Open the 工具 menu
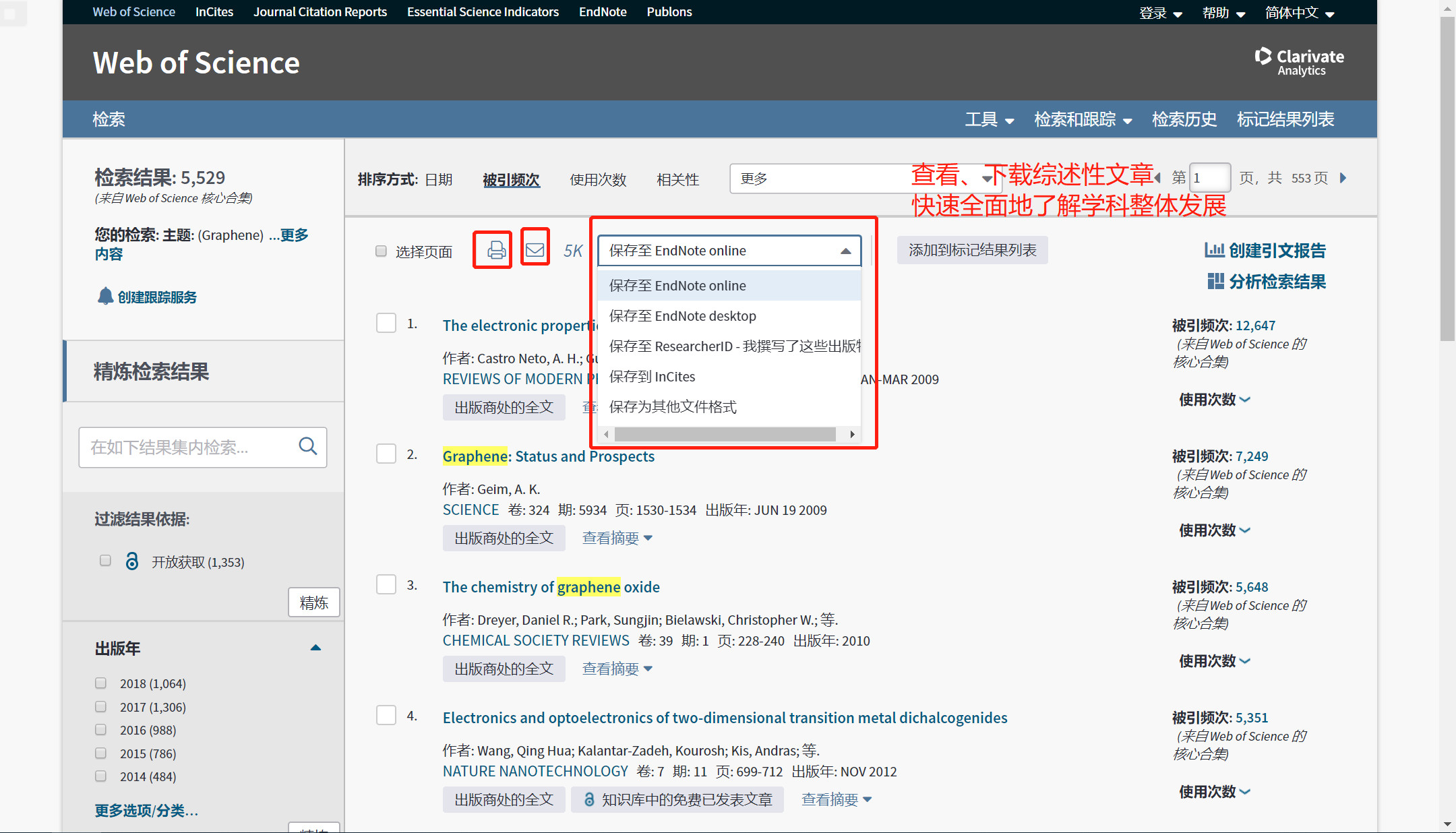Screen dimensions: 1456x833 (989, 119)
